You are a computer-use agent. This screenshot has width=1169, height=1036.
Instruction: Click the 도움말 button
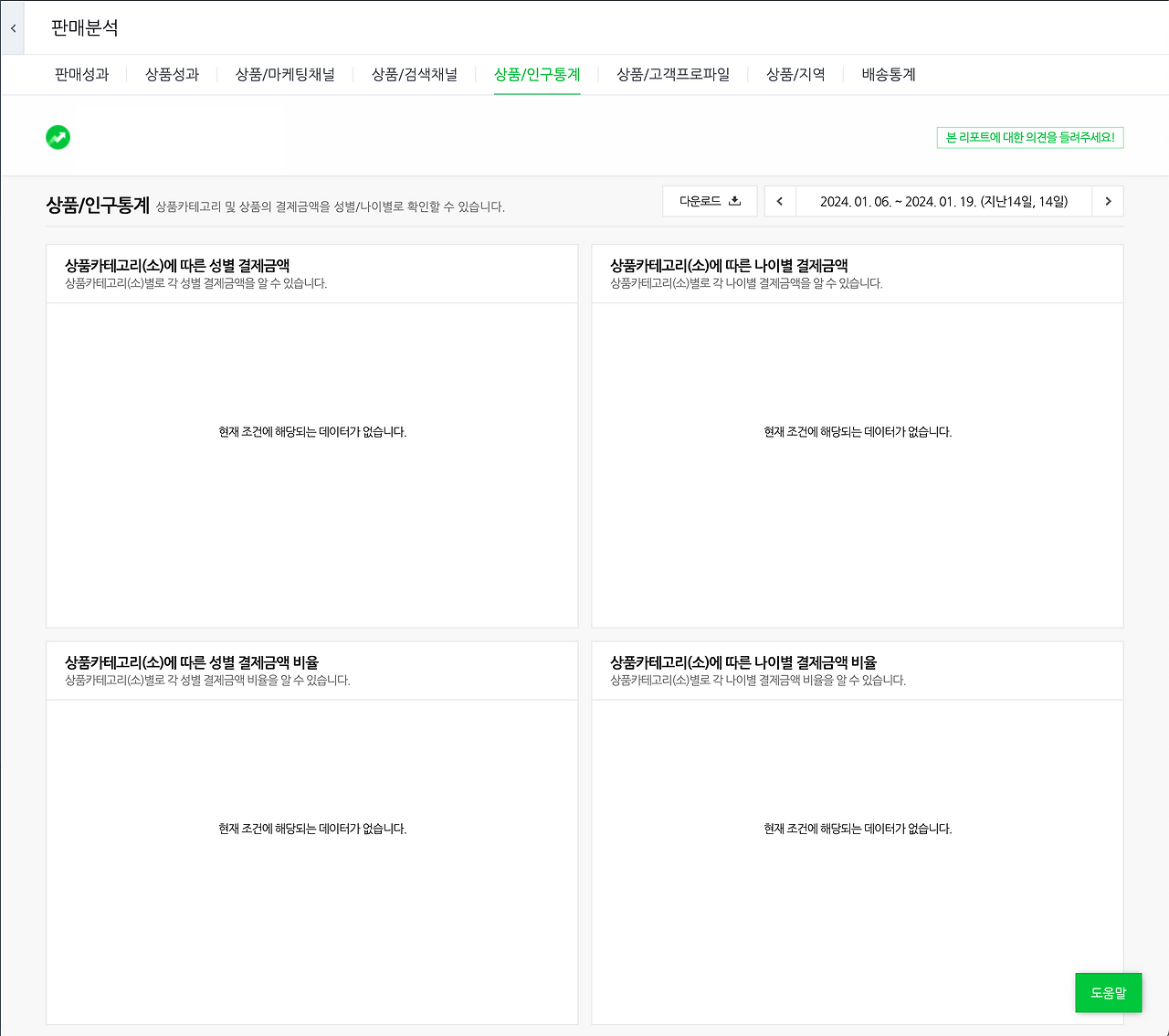click(1108, 992)
